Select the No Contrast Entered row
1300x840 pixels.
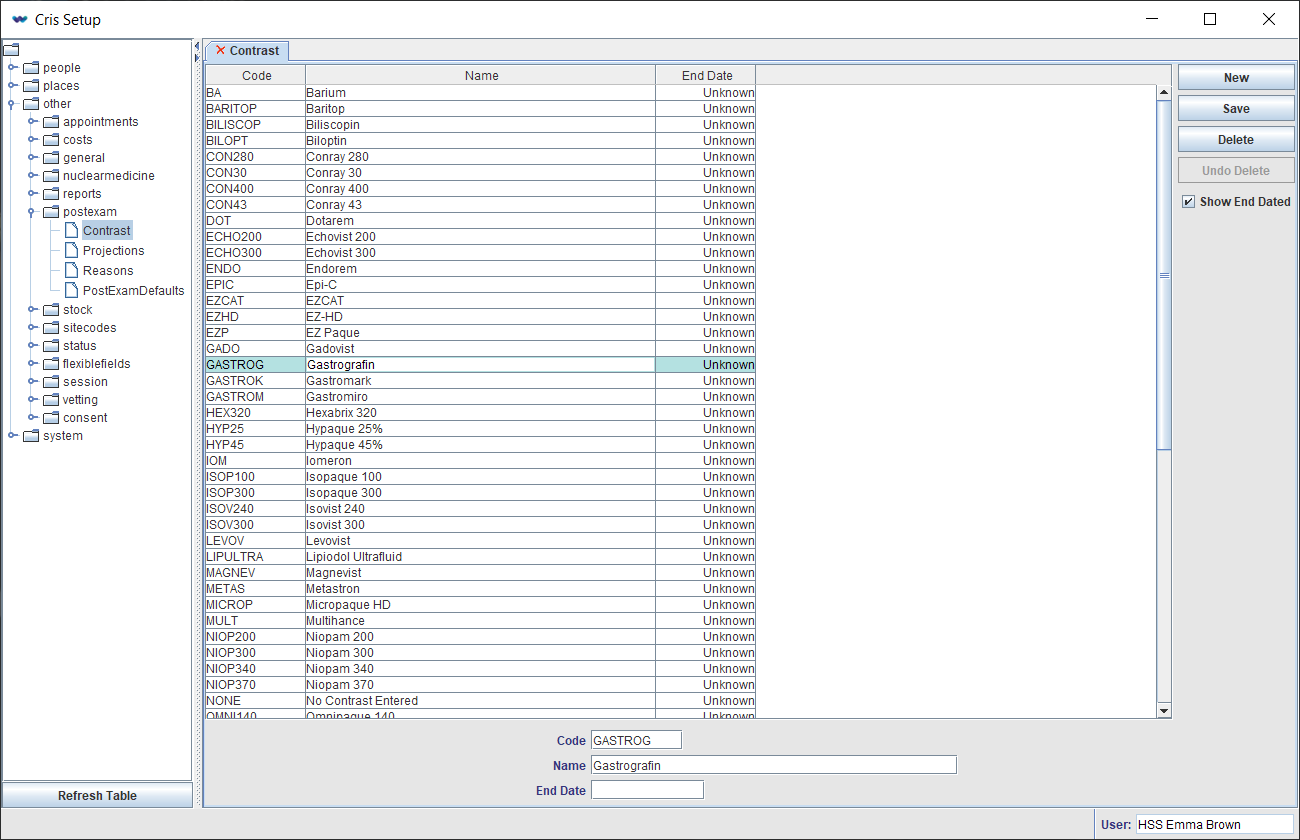480,701
